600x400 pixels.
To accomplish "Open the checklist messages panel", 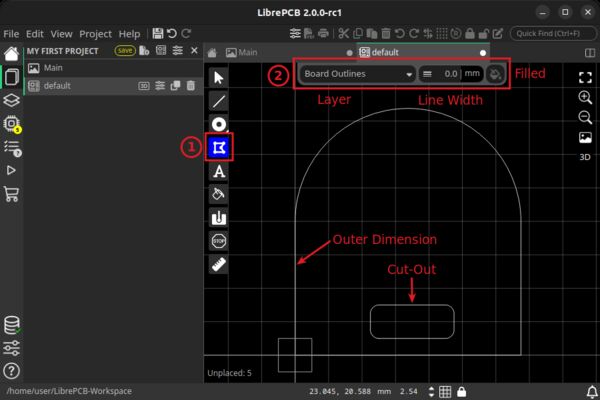I will click(x=11, y=148).
